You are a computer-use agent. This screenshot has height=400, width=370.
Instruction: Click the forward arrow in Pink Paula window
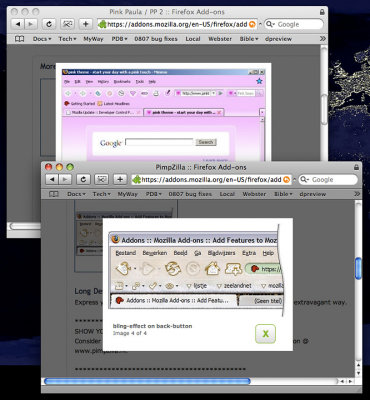(x=31, y=24)
